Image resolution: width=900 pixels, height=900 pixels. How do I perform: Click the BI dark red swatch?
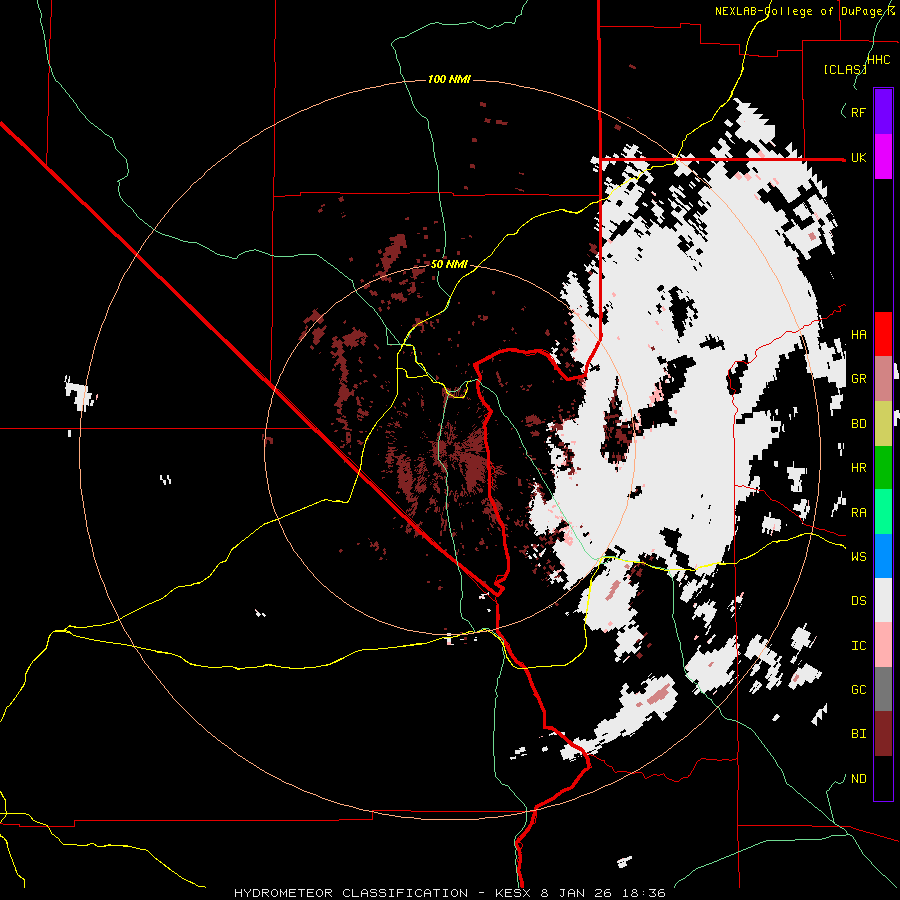coord(883,734)
